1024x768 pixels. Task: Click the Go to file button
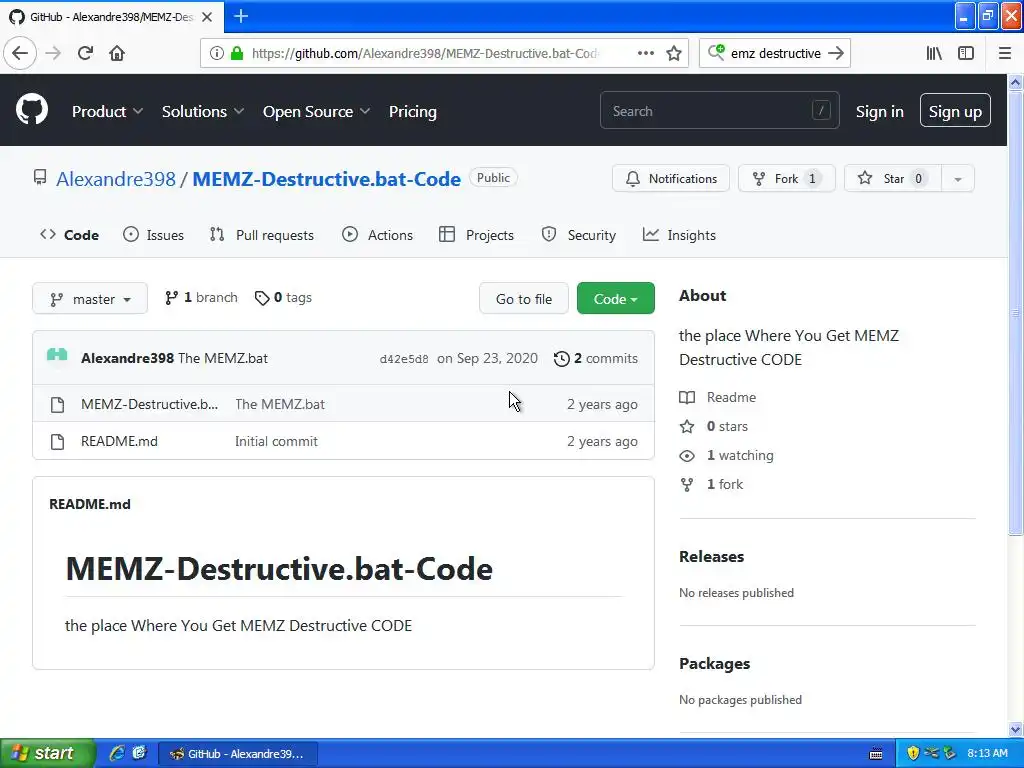524,298
